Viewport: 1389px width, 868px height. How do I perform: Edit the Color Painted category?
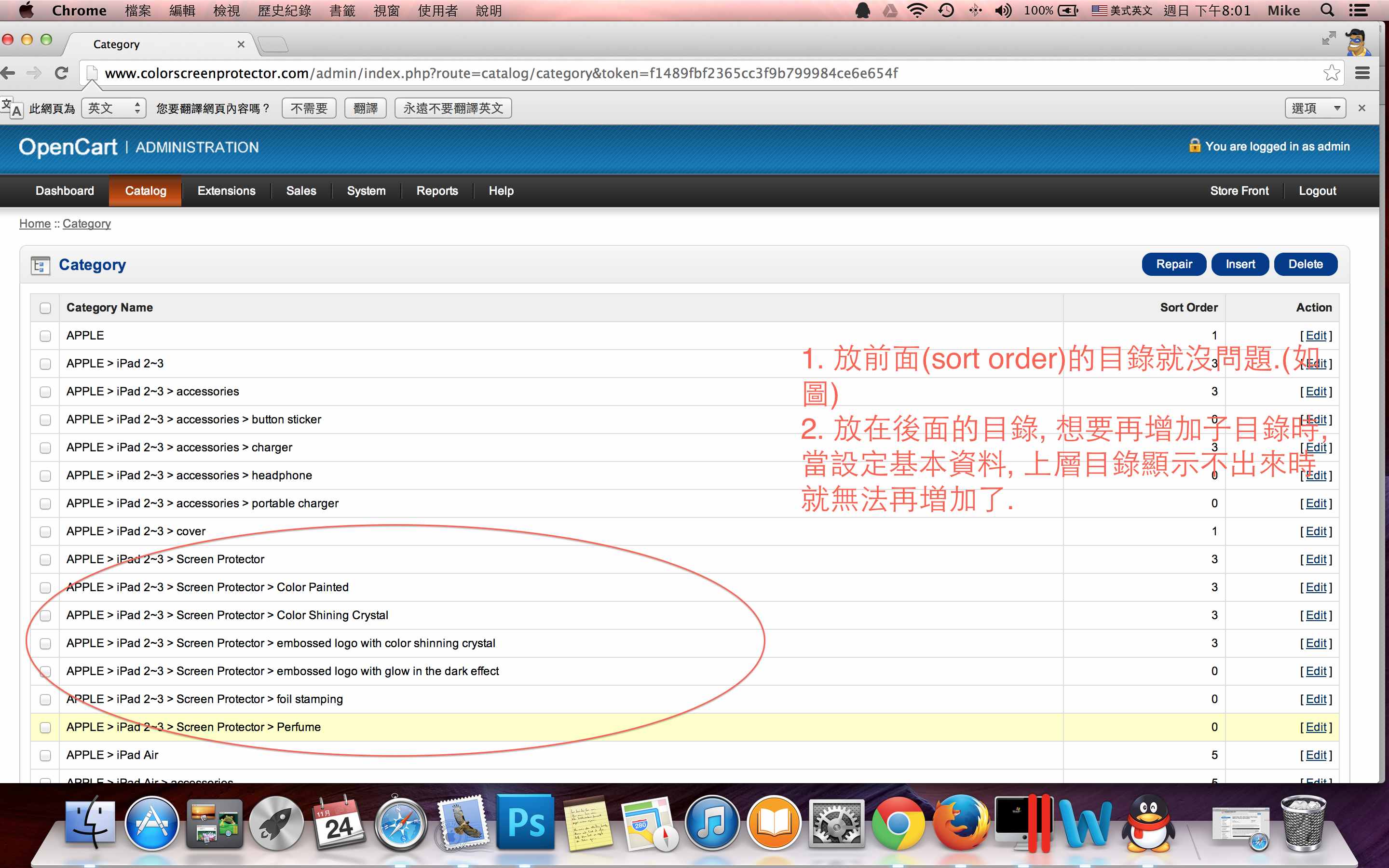click(1316, 587)
